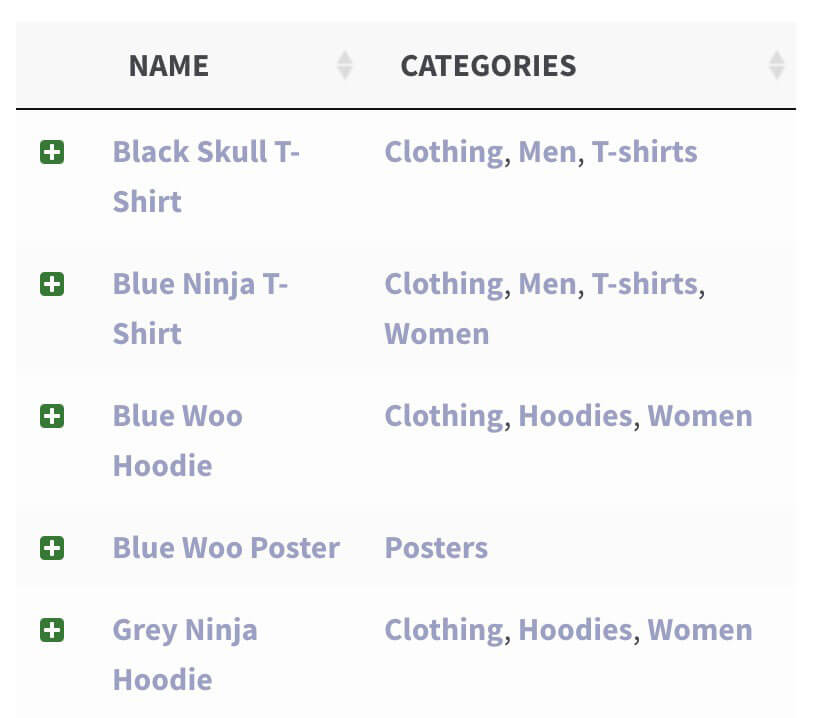Screen dimensions: 816x718
Task: Click T-shirts category in Black Skull row
Action: pyautogui.click(x=644, y=152)
